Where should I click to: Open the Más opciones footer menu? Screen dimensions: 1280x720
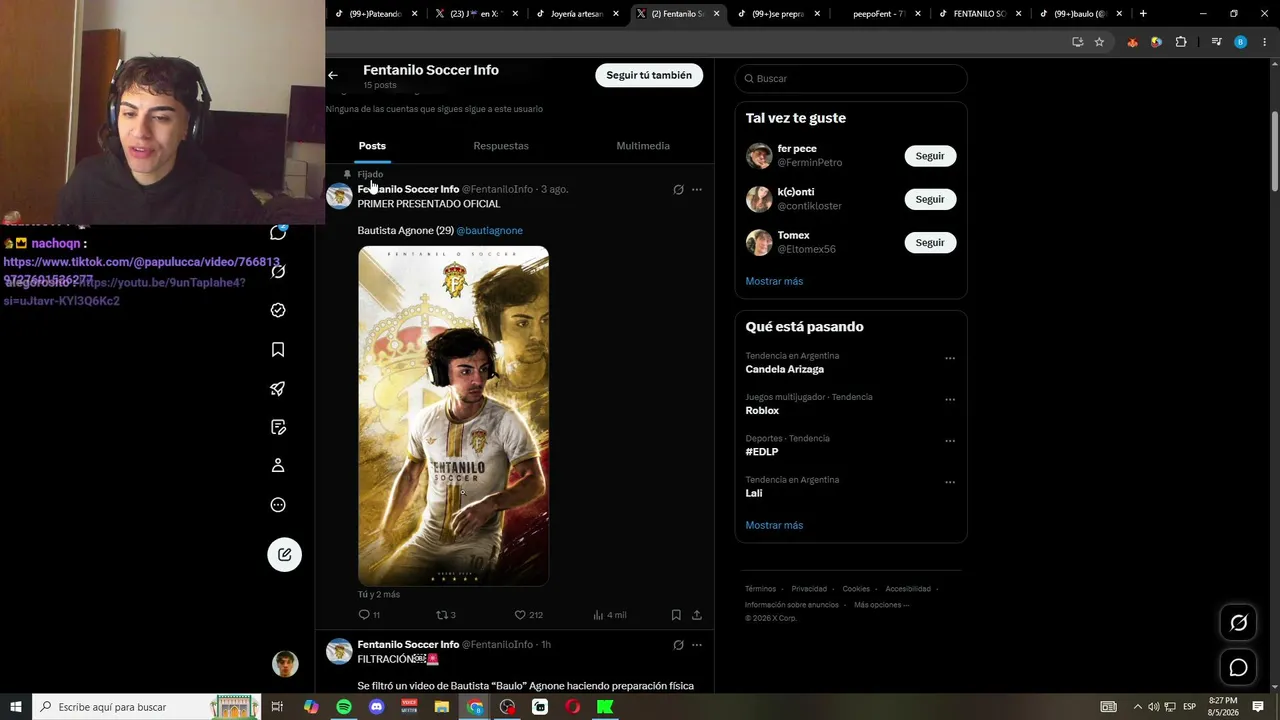click(x=881, y=605)
